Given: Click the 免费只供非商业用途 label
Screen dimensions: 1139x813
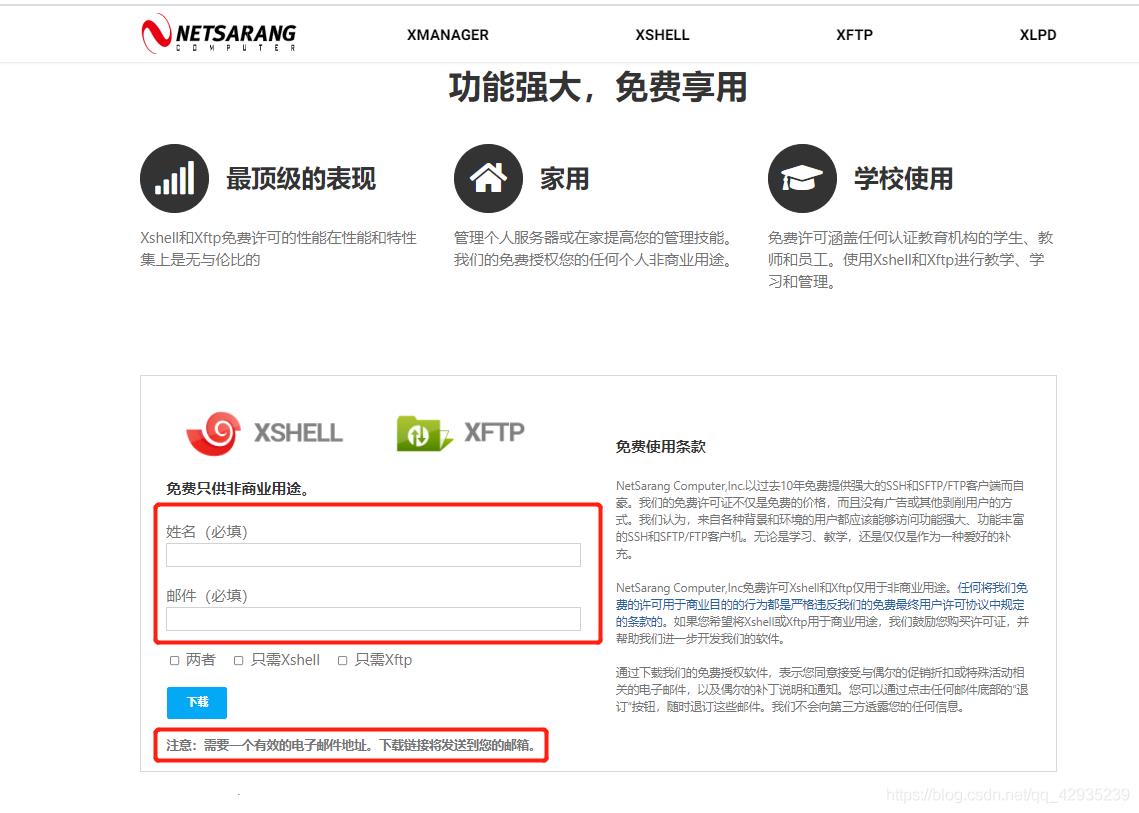Looking at the screenshot, I should coord(238,489).
